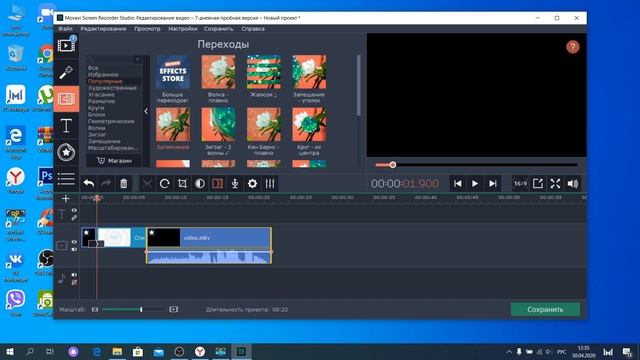Split the clip with the scissors icon
The height and width of the screenshot is (360, 640).
pyautogui.click(x=147, y=184)
